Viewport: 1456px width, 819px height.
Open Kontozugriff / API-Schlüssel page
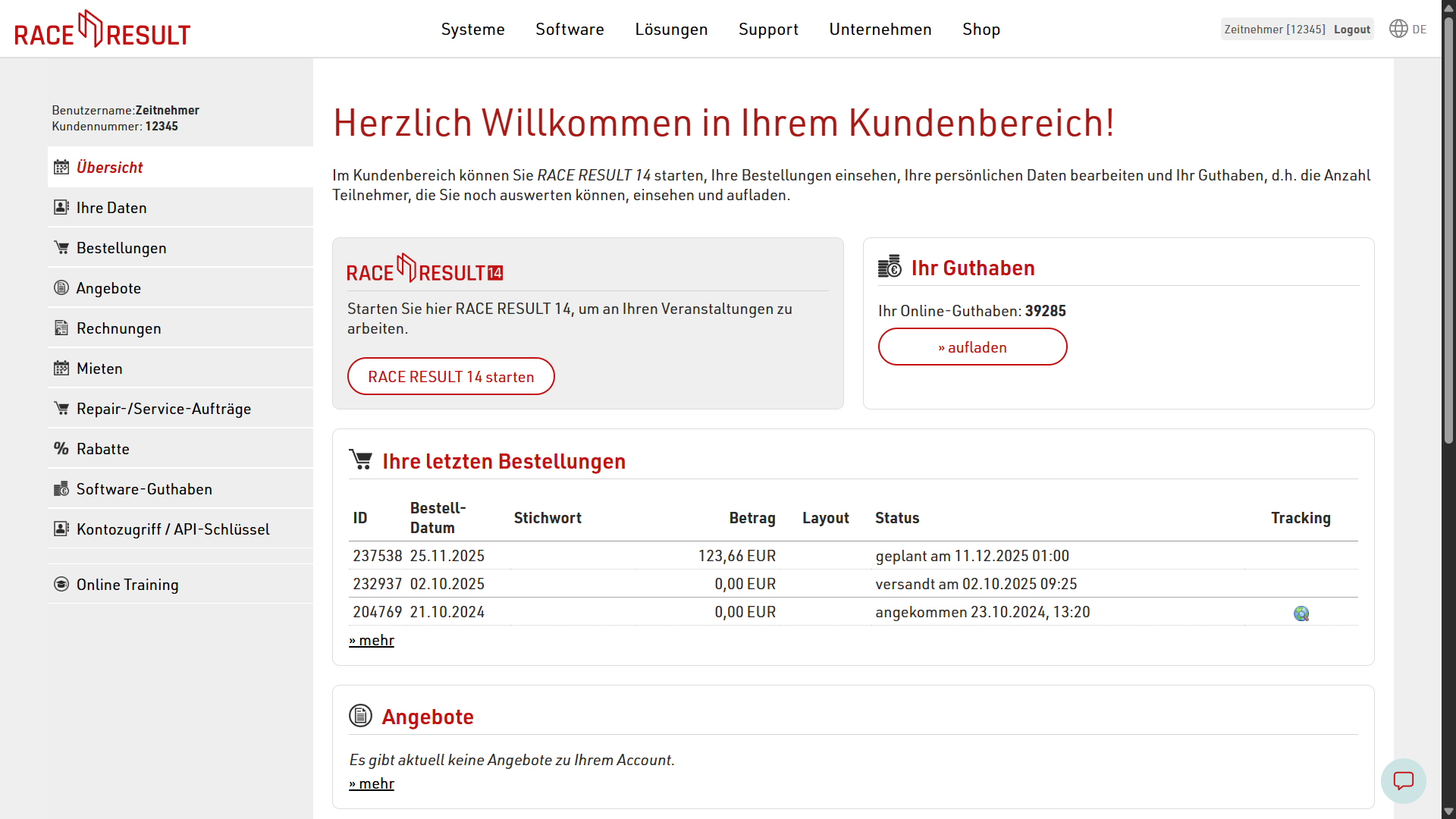(x=173, y=529)
